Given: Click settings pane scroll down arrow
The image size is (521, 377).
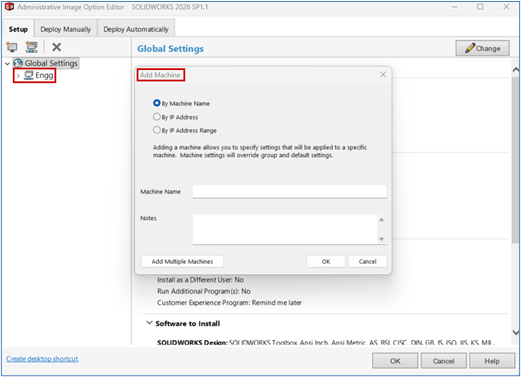Looking at the screenshot, I should pyautogui.click(x=516, y=332).
